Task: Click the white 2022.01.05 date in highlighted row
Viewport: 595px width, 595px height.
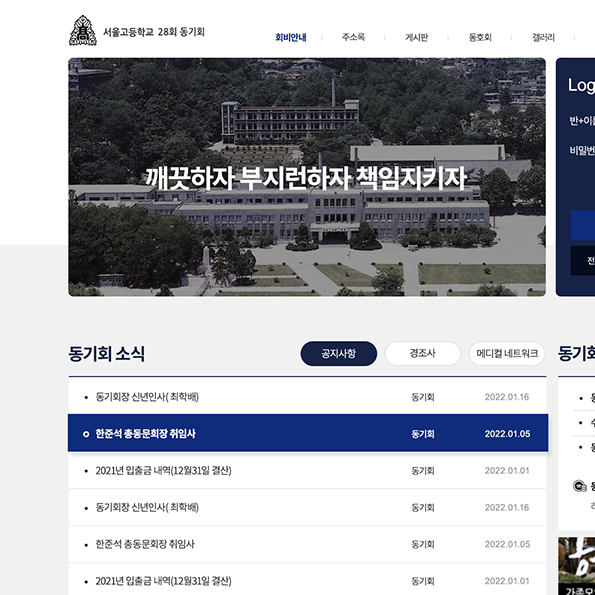Action: 507,434
